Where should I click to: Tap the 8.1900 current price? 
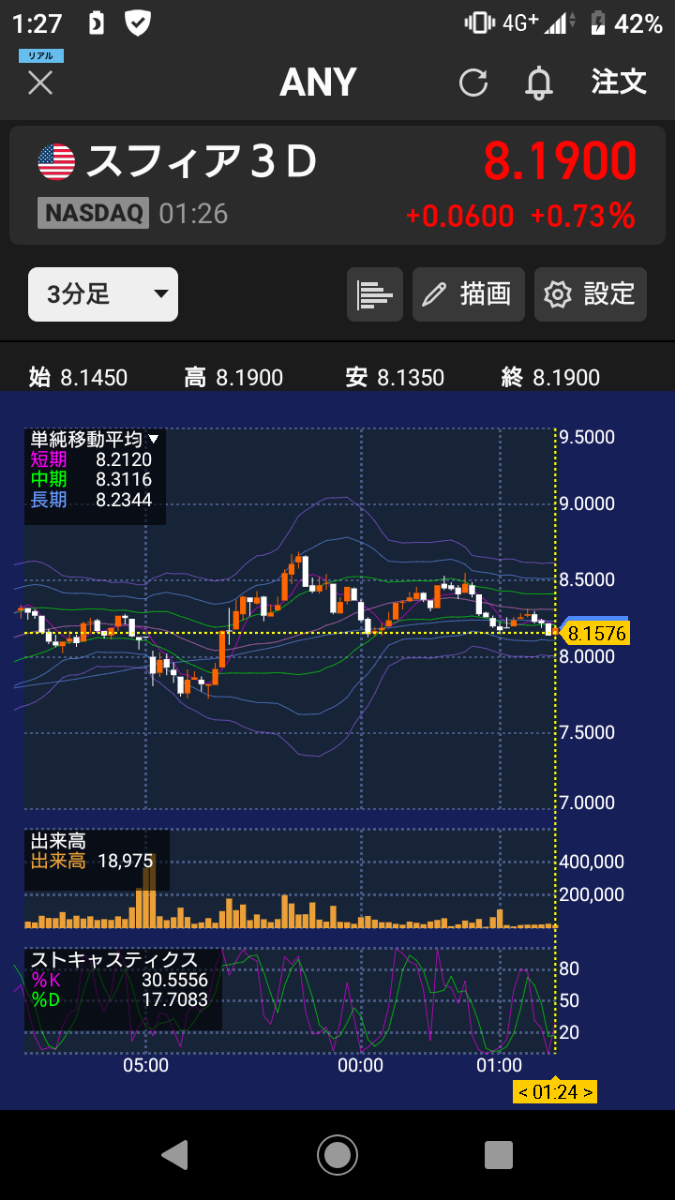[560, 162]
